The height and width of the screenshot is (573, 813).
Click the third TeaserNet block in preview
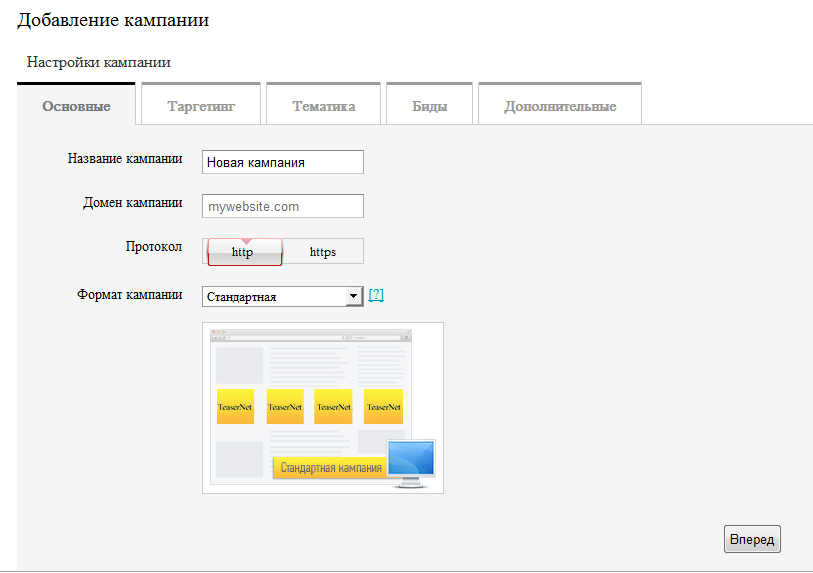coord(333,406)
